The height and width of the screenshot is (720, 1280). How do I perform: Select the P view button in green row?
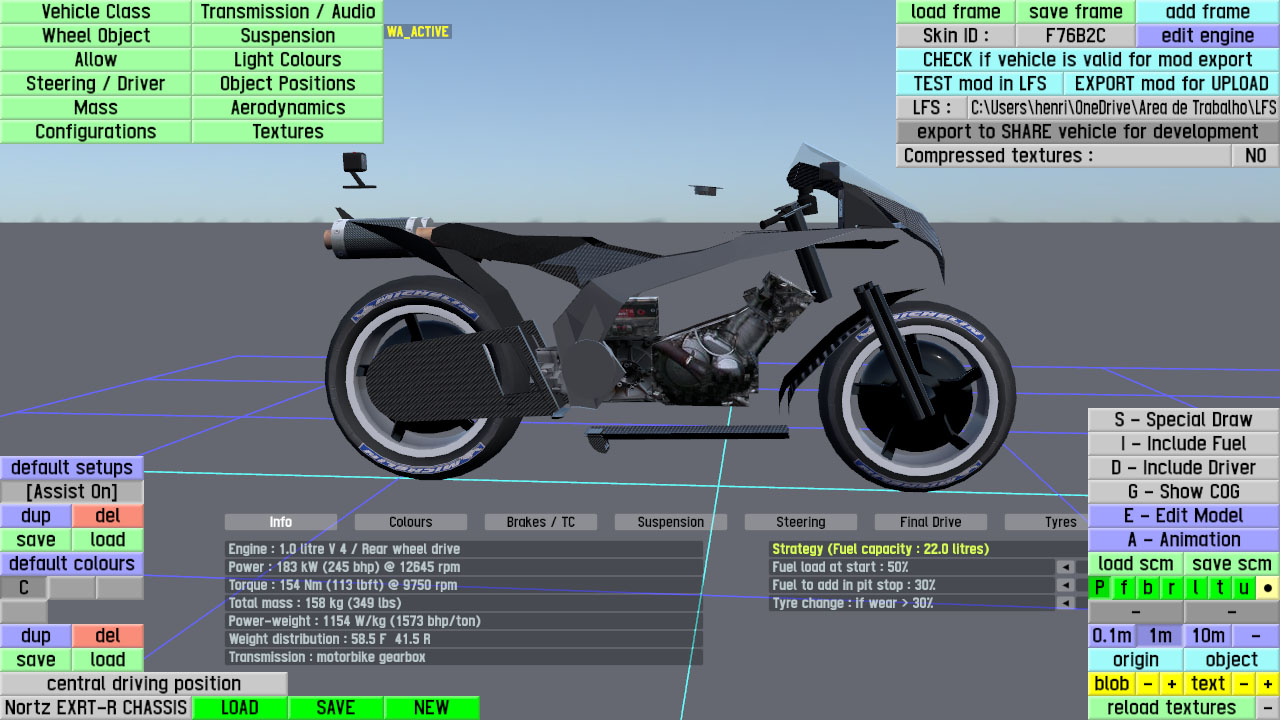coord(1100,588)
